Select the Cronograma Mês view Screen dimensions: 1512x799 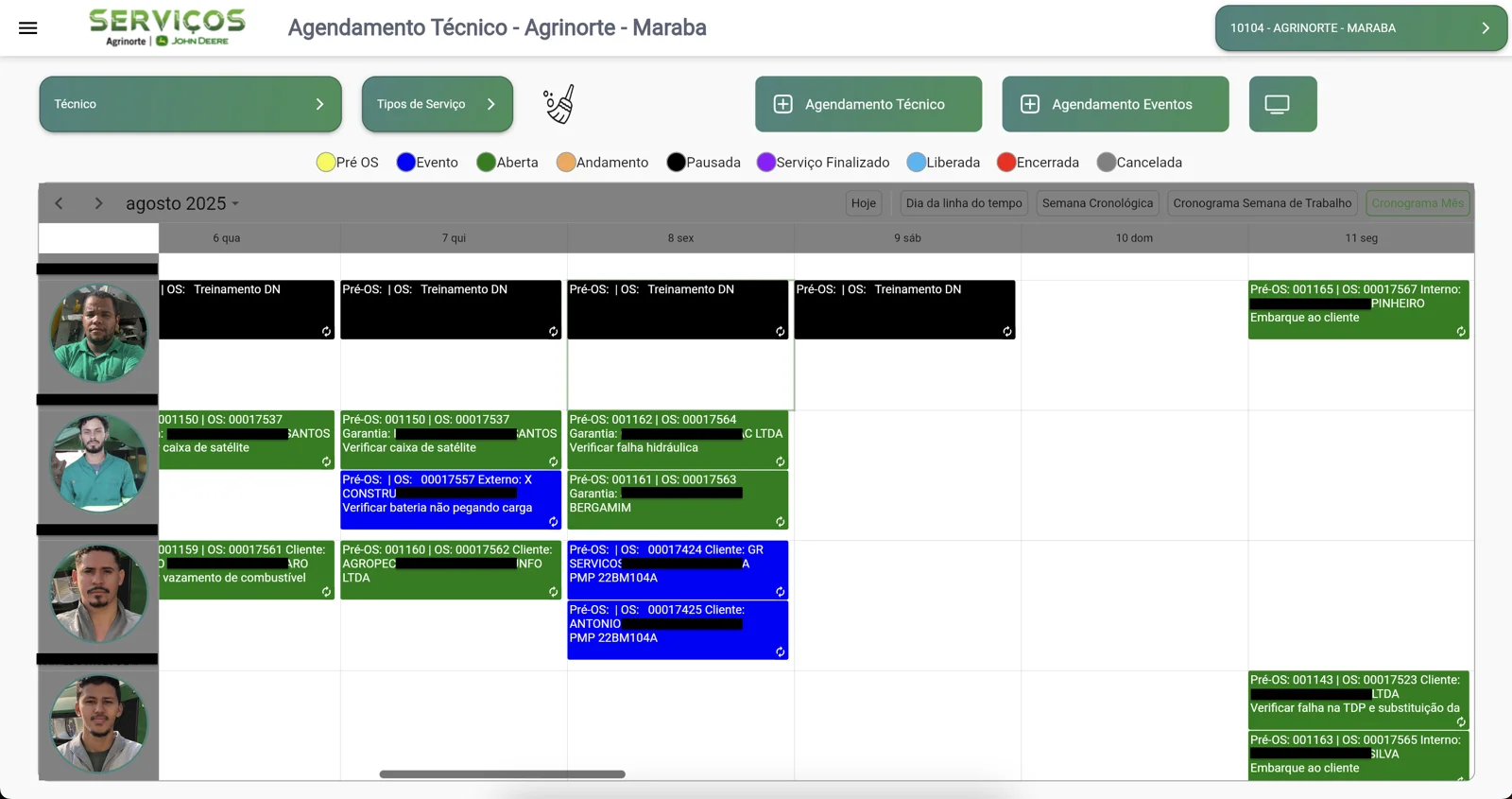tap(1417, 203)
